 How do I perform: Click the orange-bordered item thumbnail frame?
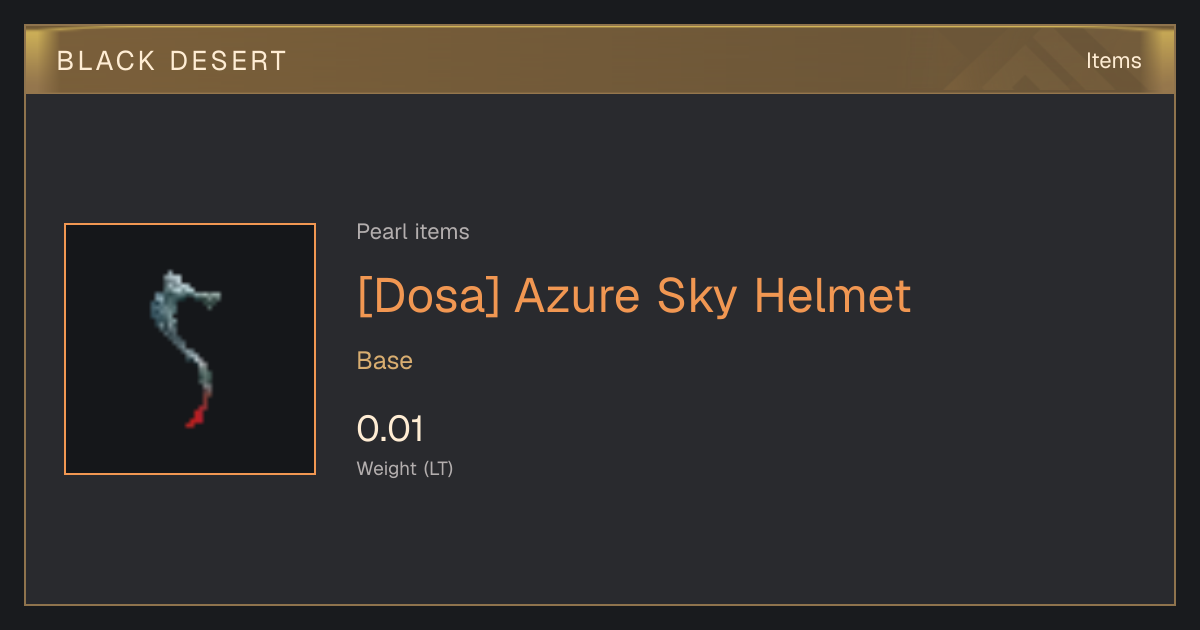(190, 349)
